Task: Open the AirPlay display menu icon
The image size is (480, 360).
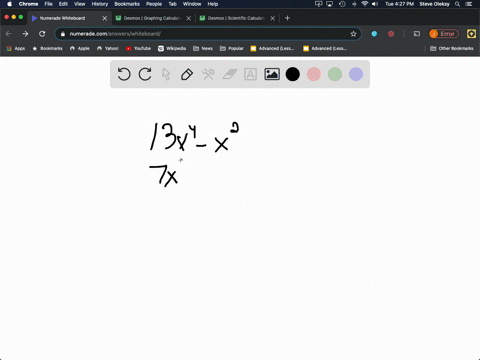Action: pyautogui.click(x=330, y=4)
